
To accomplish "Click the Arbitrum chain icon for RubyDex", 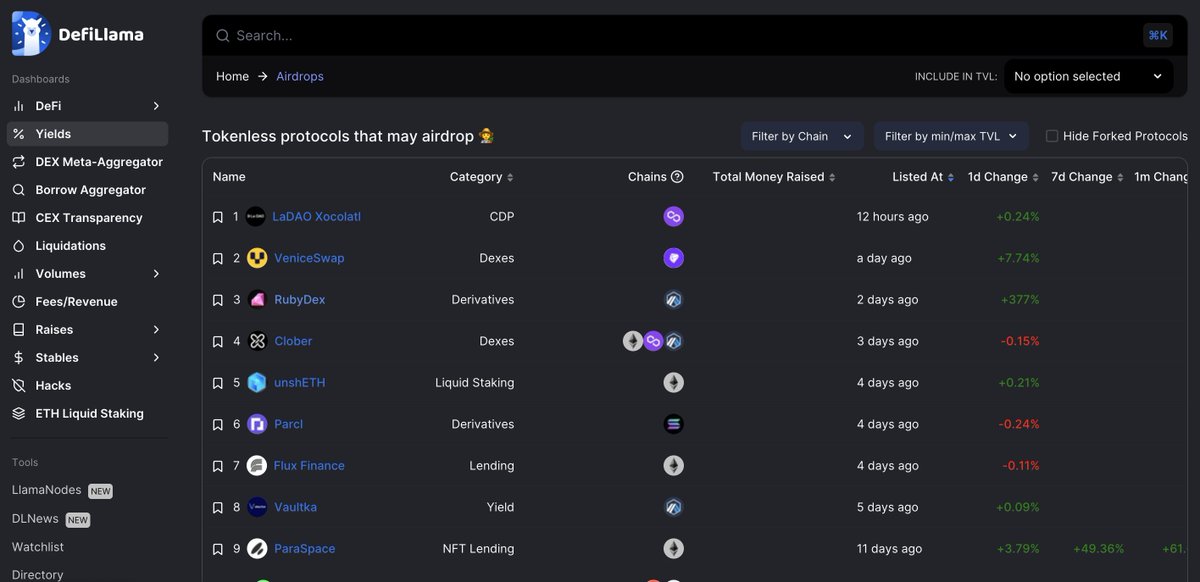I will point(673,299).
